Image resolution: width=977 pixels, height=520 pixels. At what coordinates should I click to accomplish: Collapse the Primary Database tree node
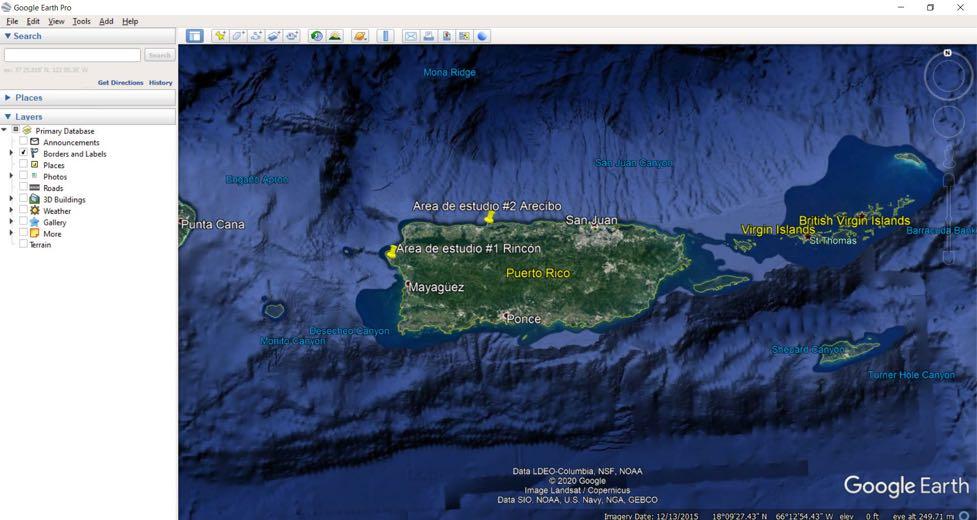point(4,130)
